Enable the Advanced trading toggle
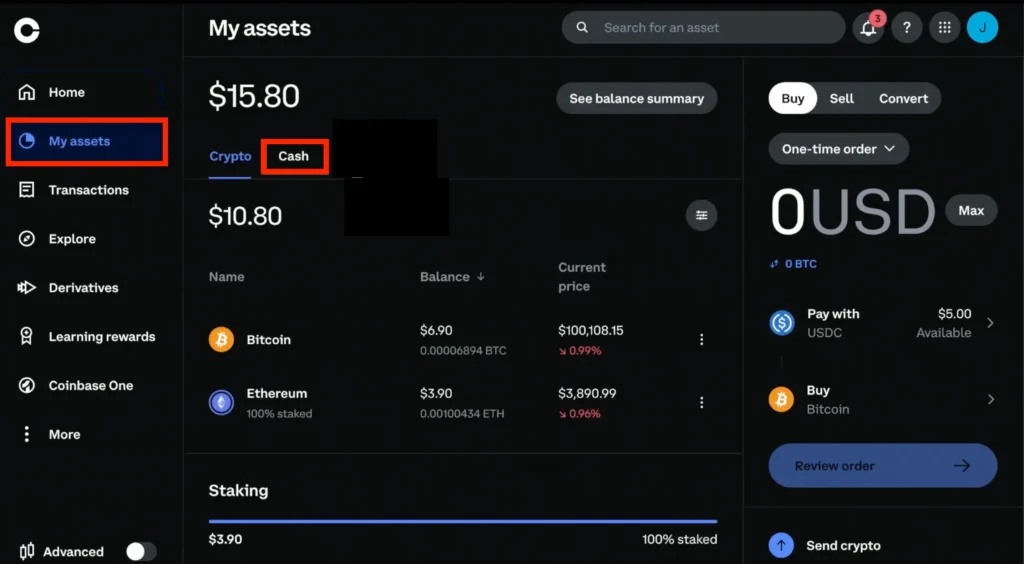This screenshot has height=564, width=1024. [x=141, y=551]
